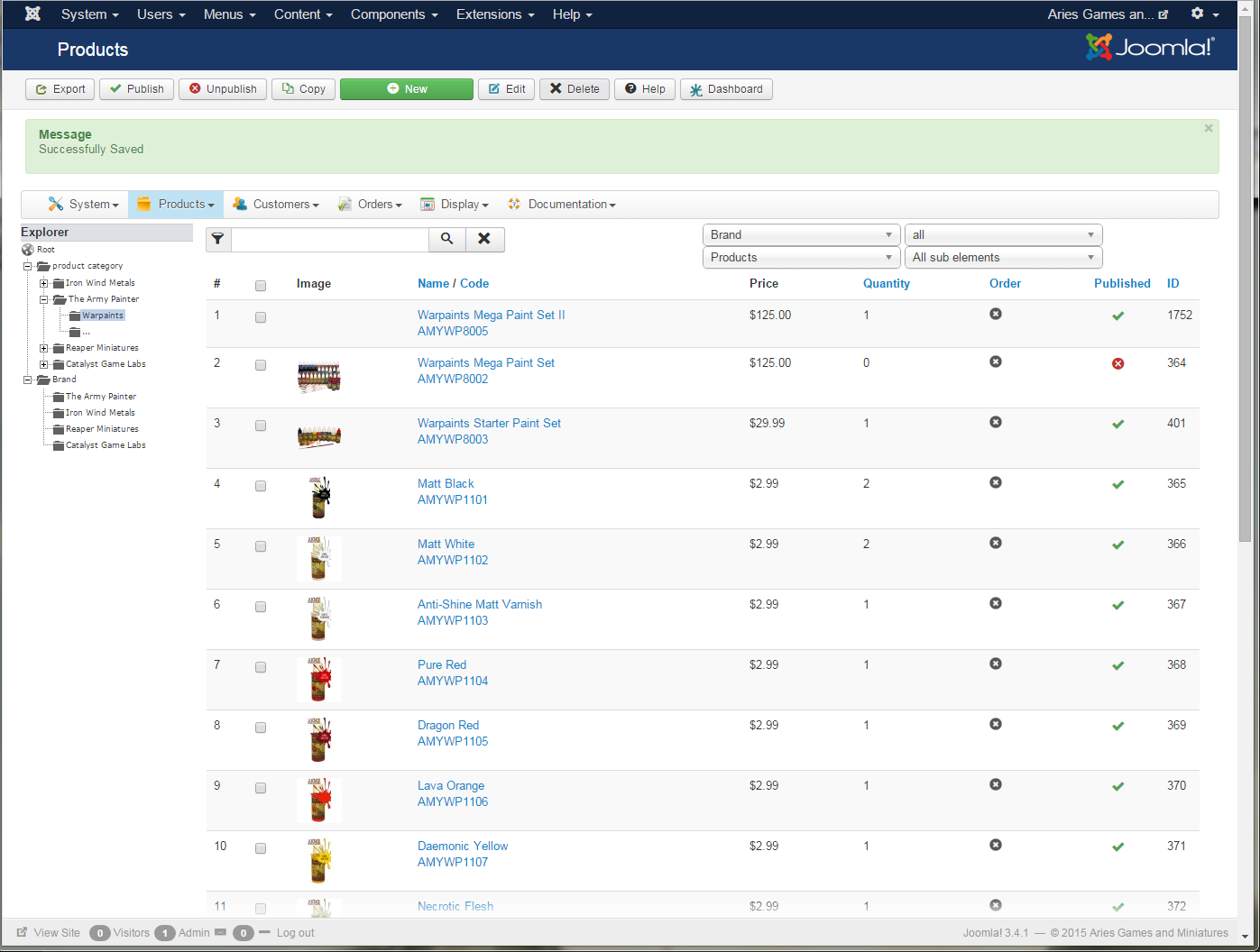Click order icon for Pure Red row

996,664
